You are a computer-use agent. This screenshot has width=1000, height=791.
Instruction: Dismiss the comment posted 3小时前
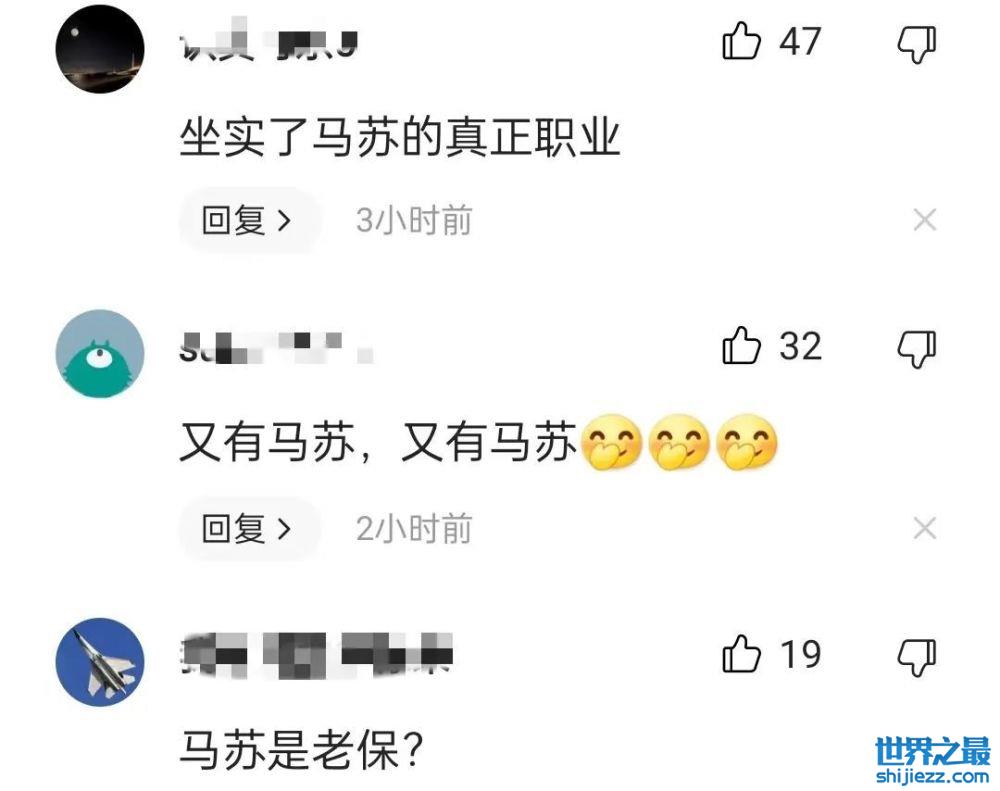pos(925,220)
